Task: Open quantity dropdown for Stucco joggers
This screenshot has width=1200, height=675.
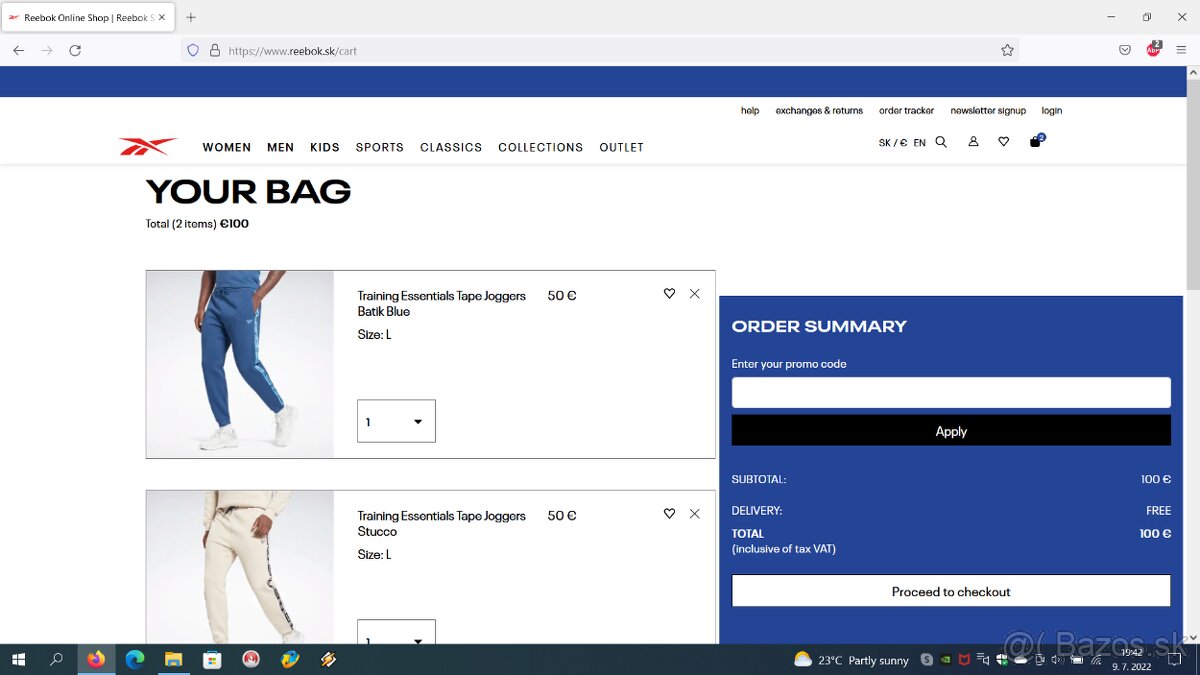Action: [x=396, y=634]
